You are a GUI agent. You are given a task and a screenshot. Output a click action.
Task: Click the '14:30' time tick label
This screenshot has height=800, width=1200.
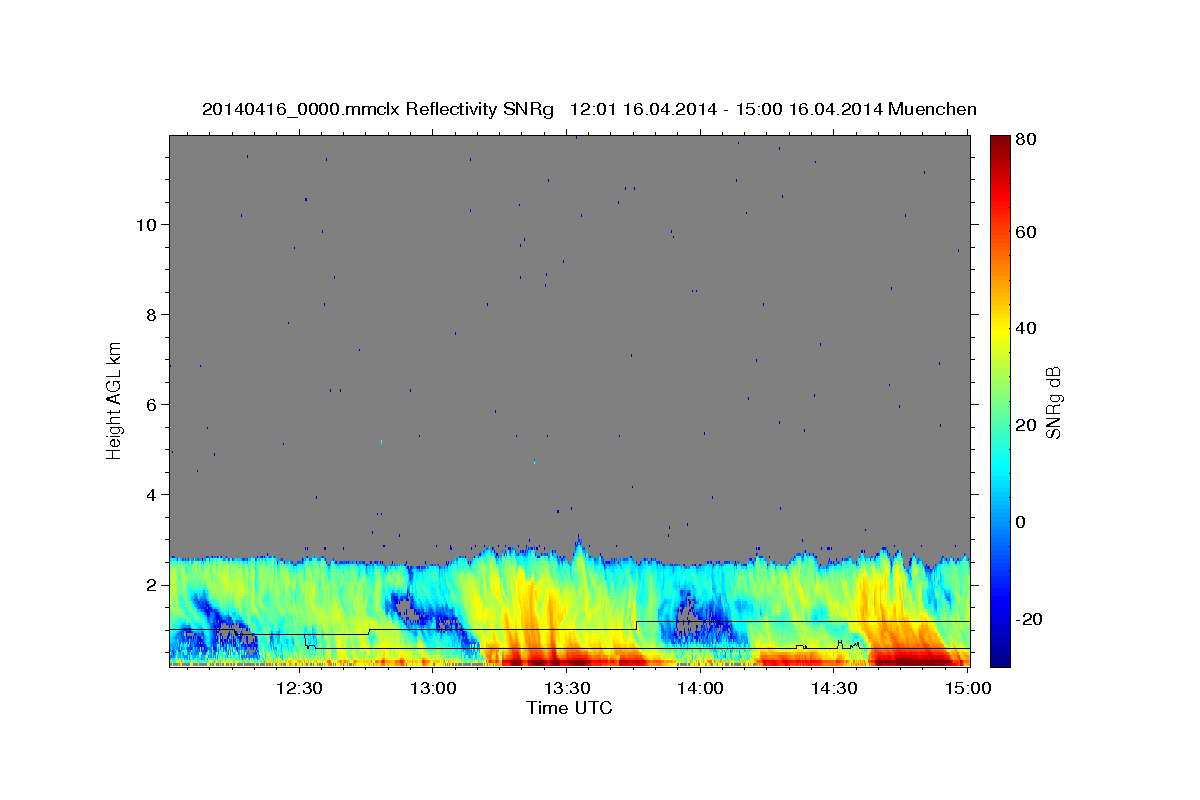(834, 688)
